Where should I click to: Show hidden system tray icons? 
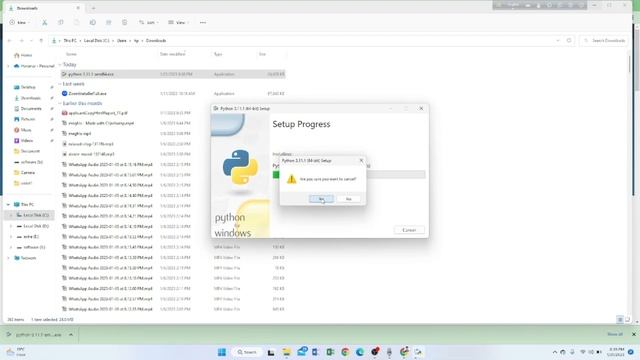(555, 352)
